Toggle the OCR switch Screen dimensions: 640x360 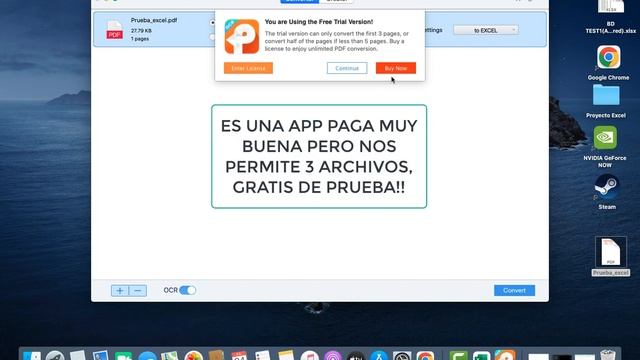pos(187,290)
